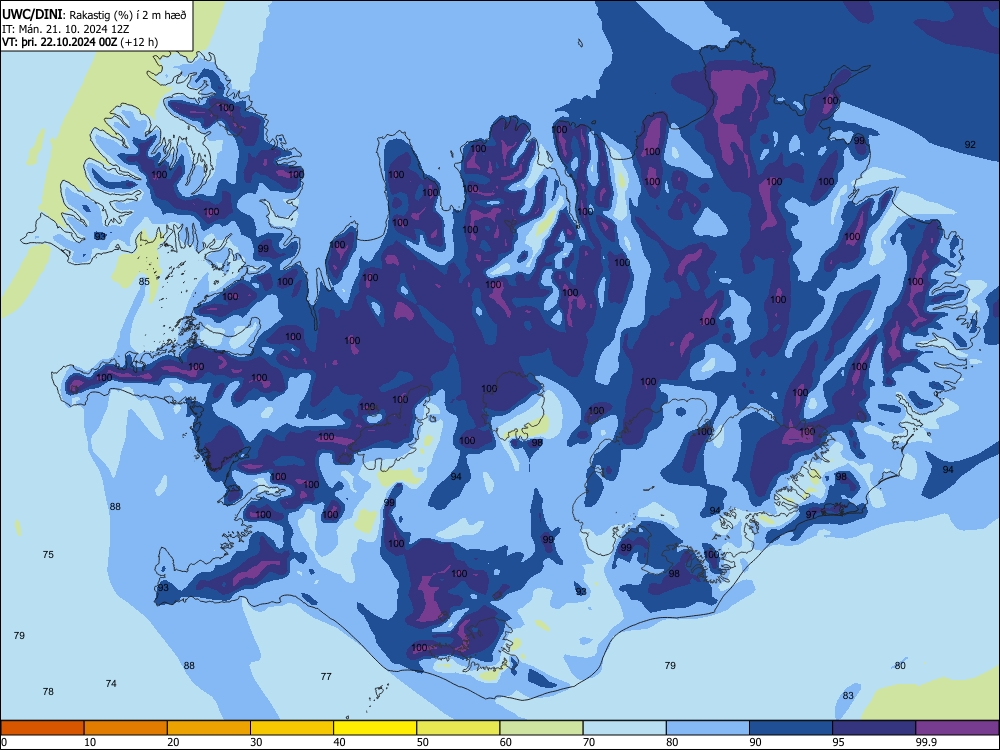Click the '60' legend tick label
The height and width of the screenshot is (750, 1000).
pos(506,742)
